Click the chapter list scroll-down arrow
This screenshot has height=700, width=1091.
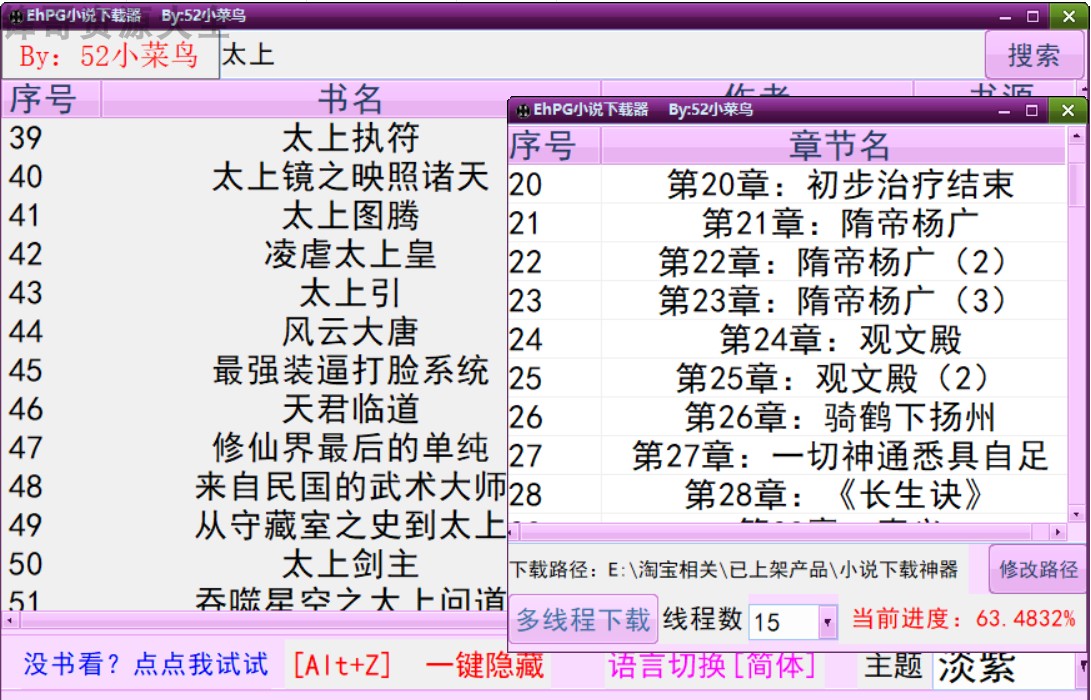1077,514
